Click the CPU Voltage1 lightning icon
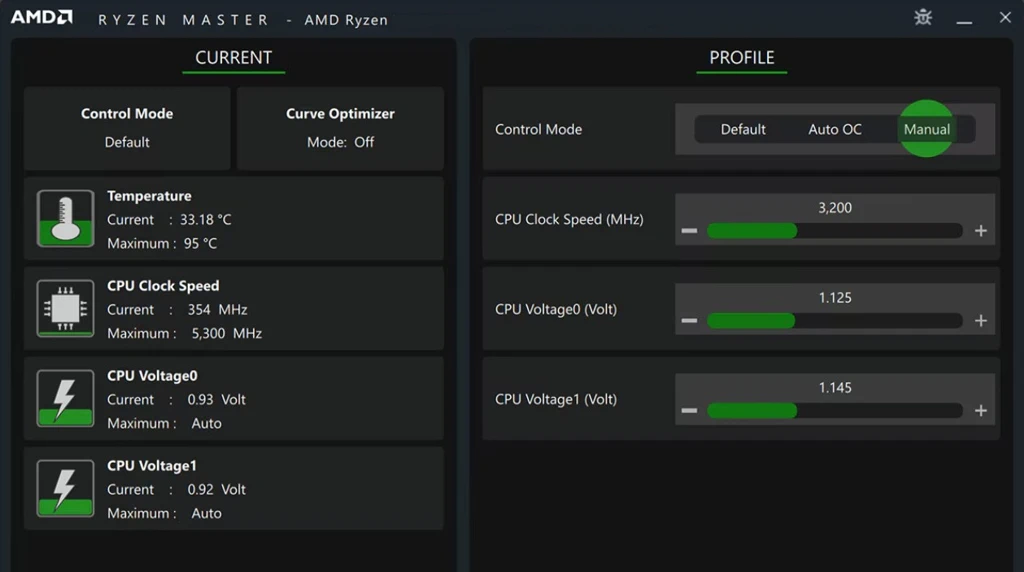Image resolution: width=1024 pixels, height=572 pixels. (x=65, y=488)
